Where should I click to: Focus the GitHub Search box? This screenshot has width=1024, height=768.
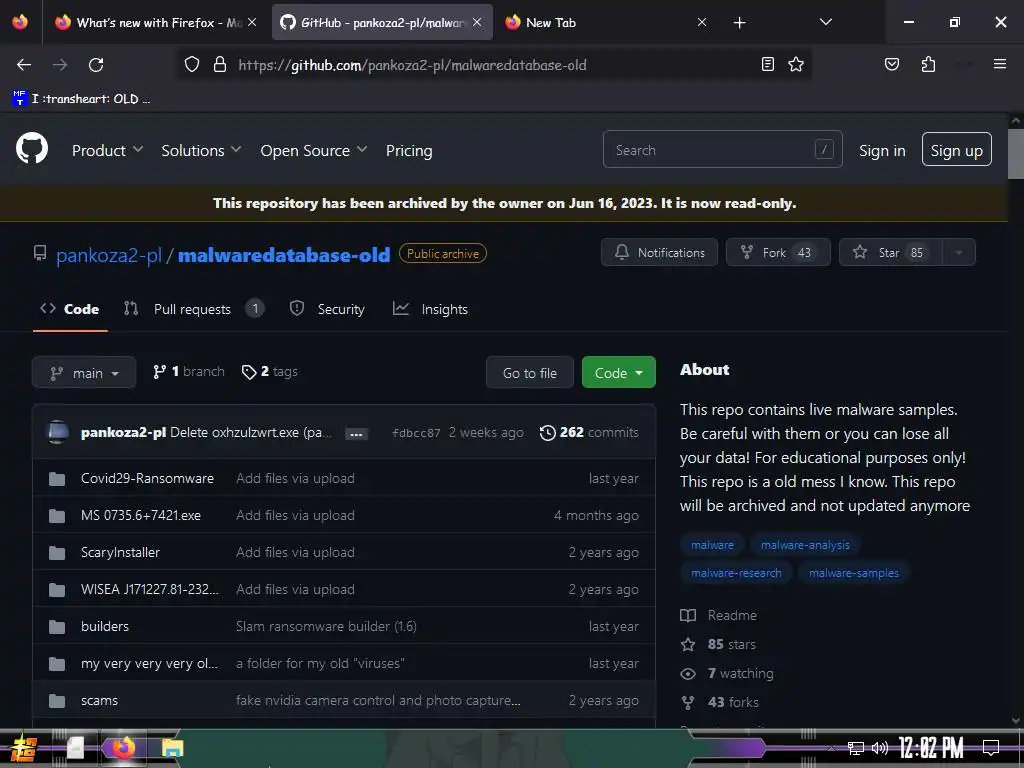pos(722,150)
